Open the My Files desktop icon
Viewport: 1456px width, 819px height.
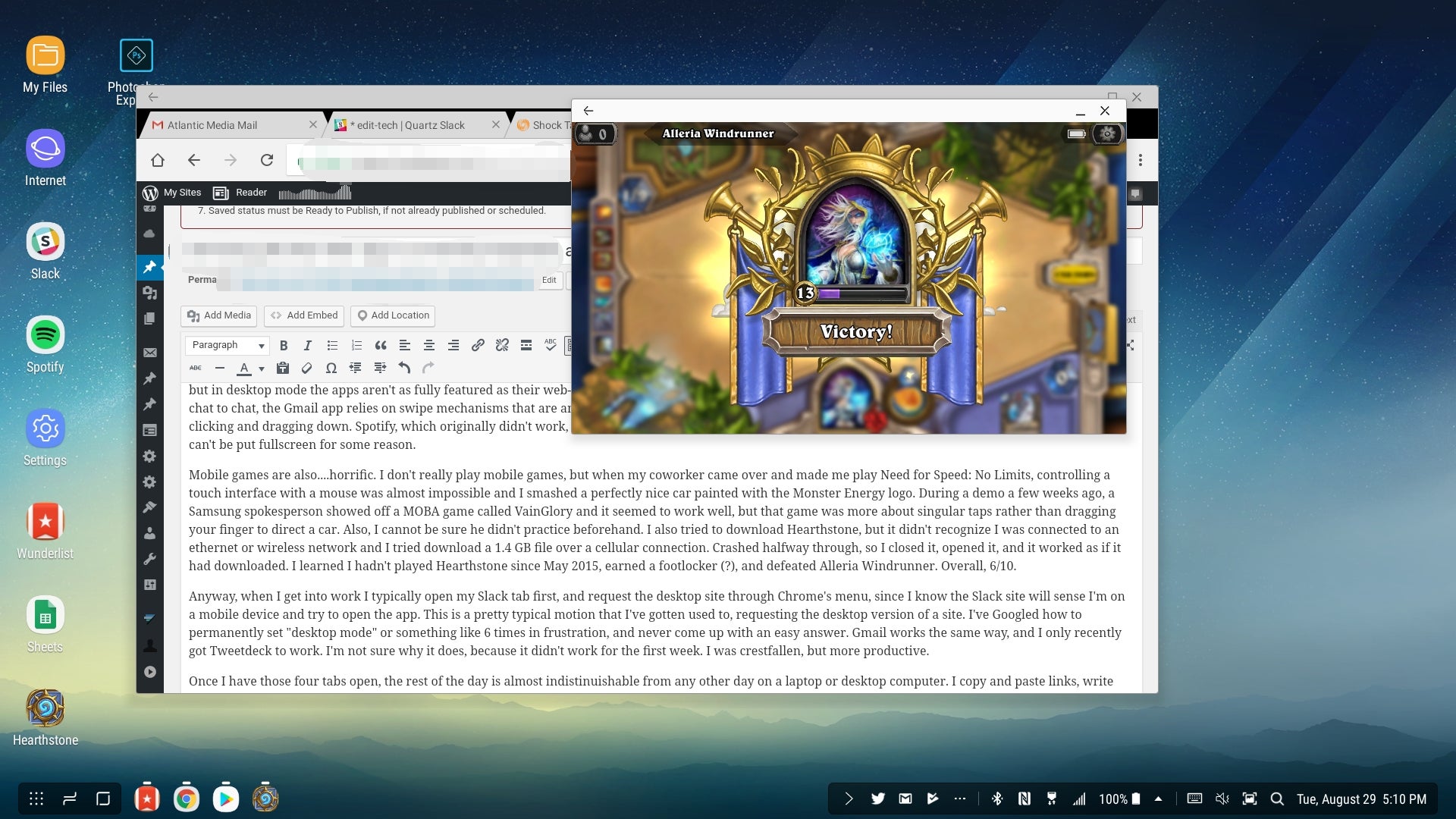(45, 65)
